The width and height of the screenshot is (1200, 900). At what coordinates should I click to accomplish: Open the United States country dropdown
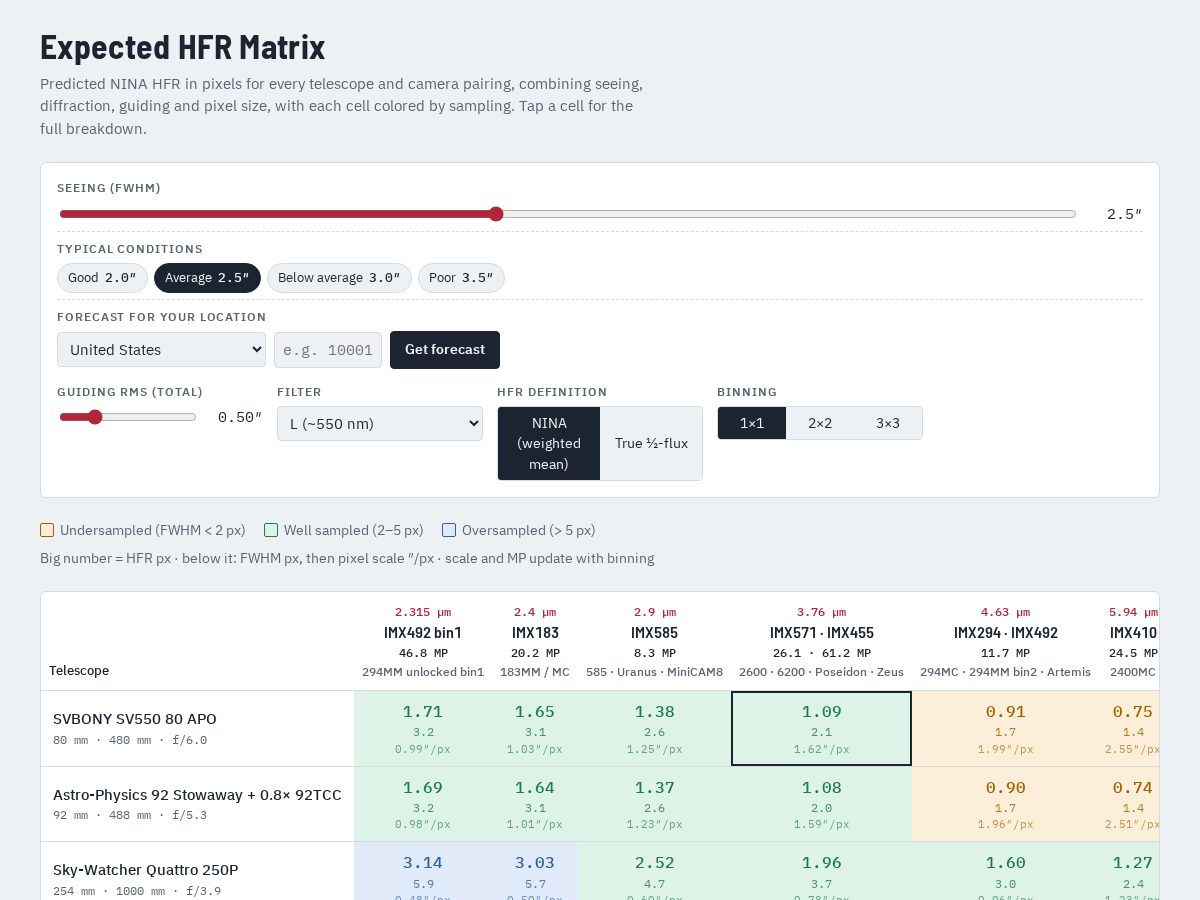161,350
